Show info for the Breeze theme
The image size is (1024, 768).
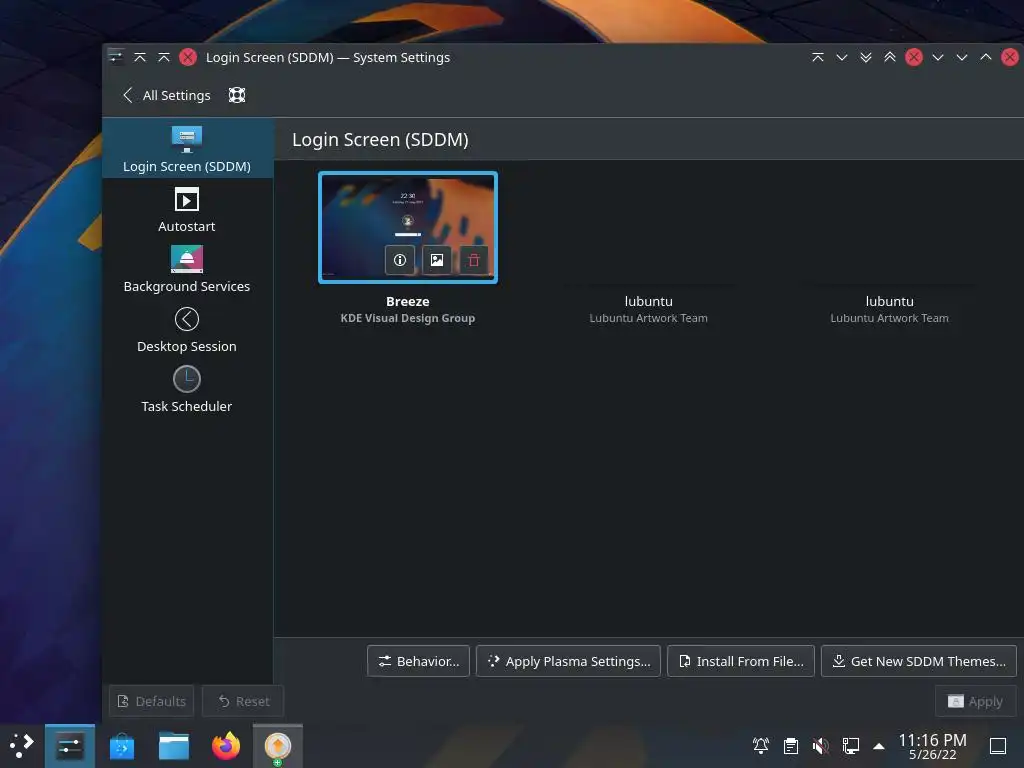tap(400, 260)
